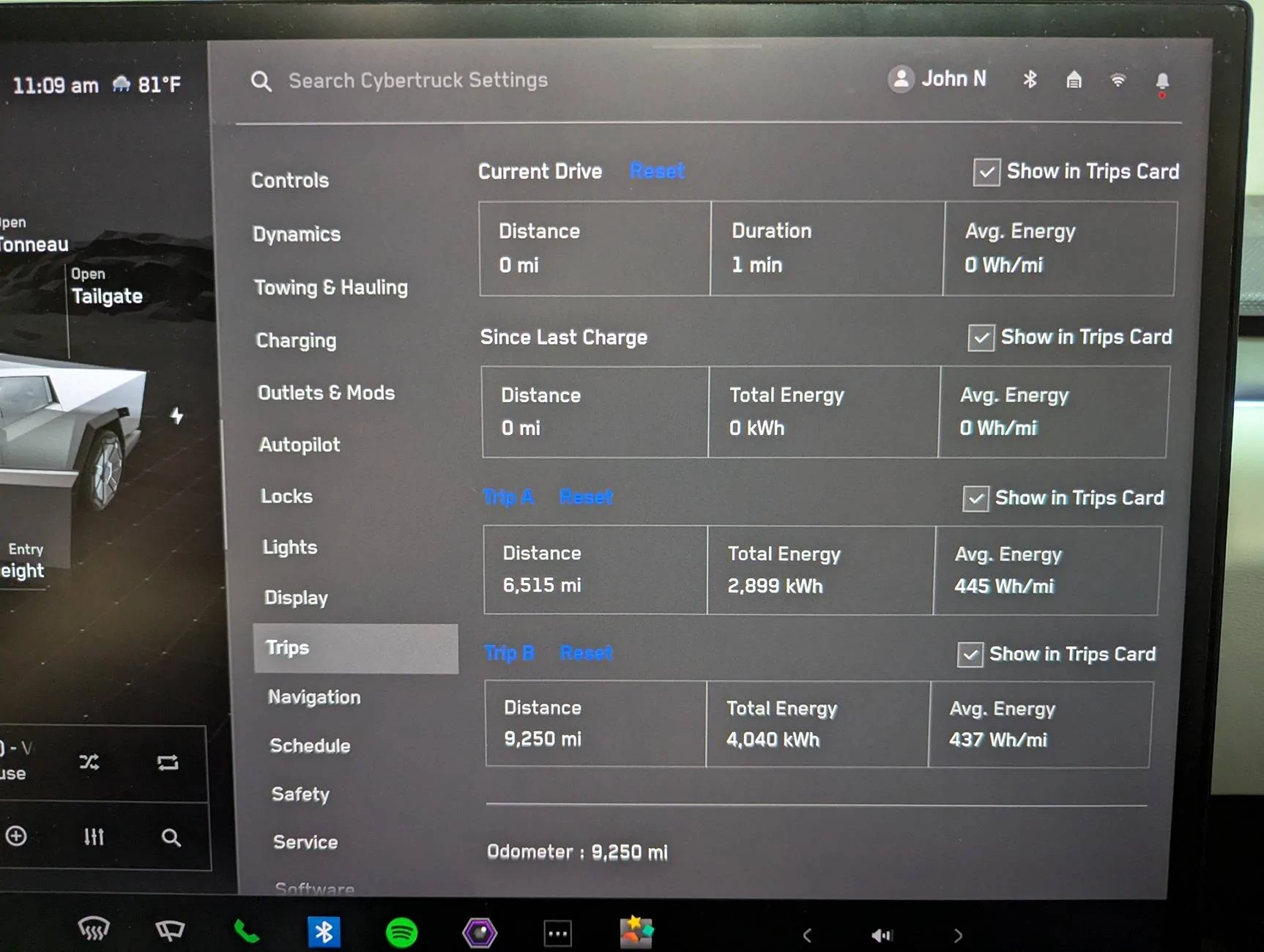Open the Dynamics settings menu
The image size is (1264, 952).
(x=297, y=234)
